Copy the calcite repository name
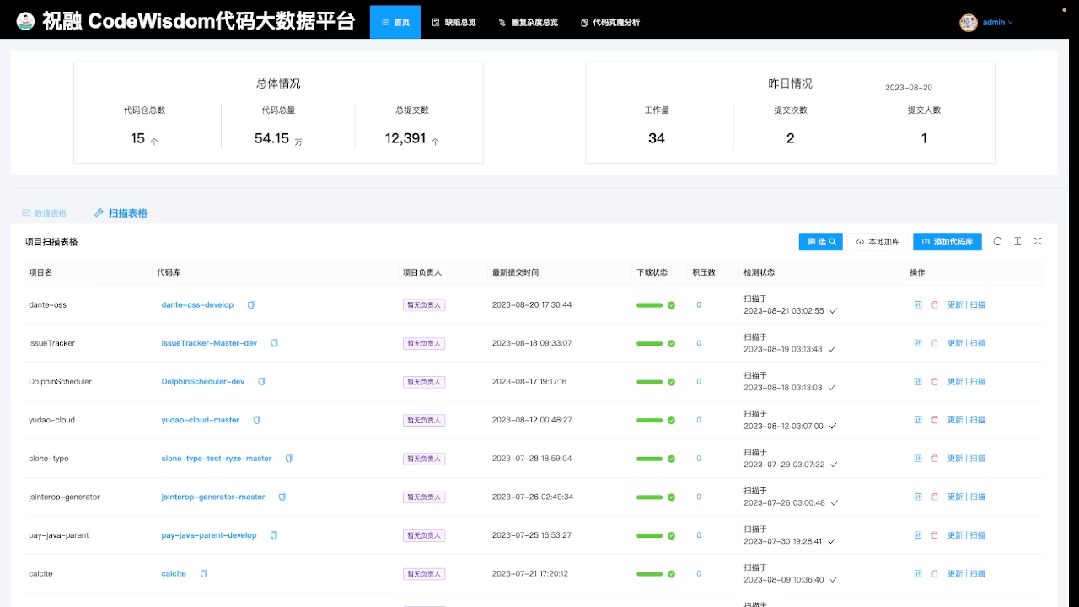Screen dimensions: 1079x607 tap(204, 574)
